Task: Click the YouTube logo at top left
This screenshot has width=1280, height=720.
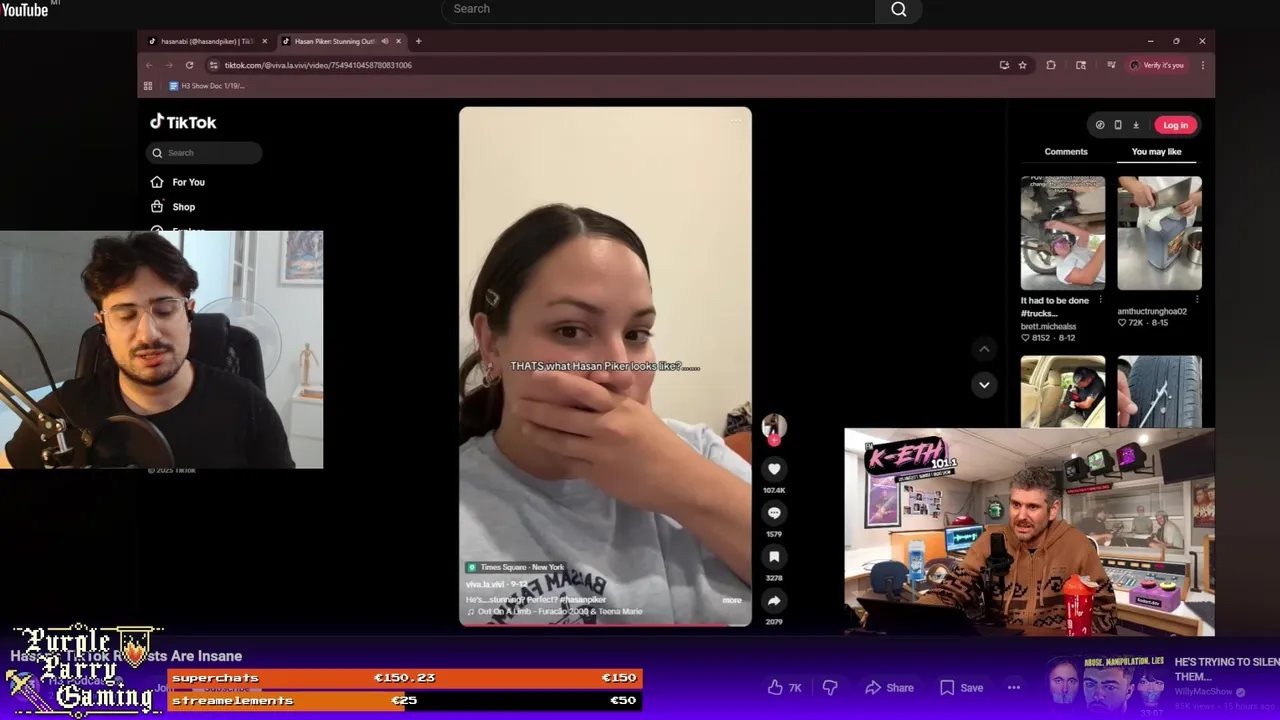Action: coord(24,9)
